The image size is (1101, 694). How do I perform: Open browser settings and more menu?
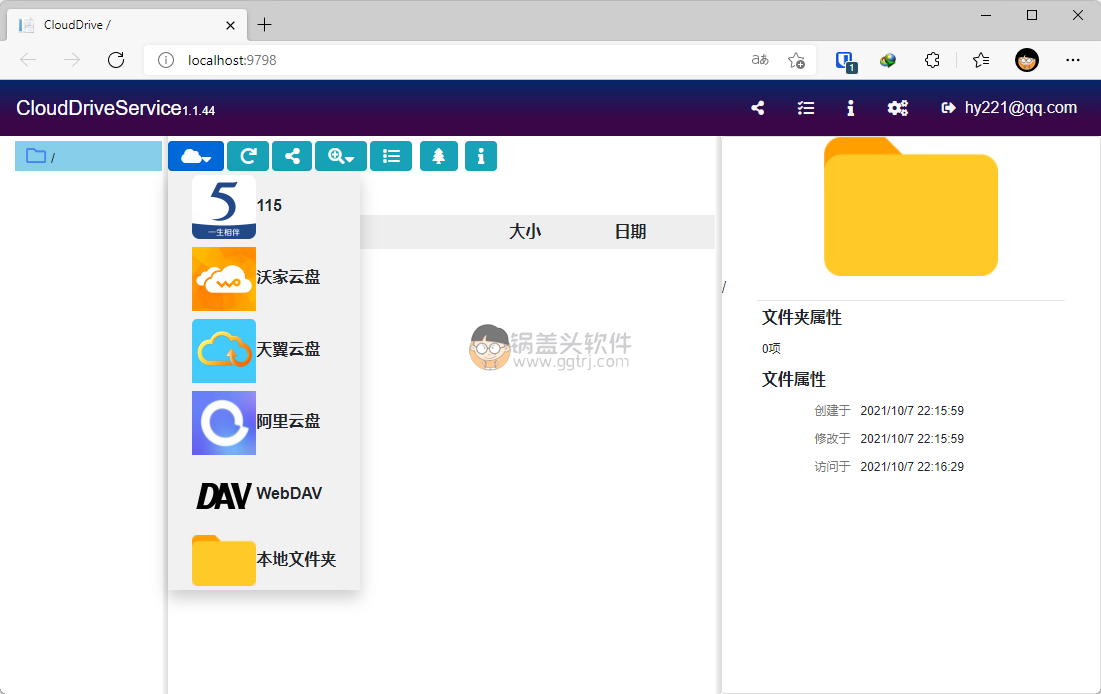pyautogui.click(x=1072, y=60)
